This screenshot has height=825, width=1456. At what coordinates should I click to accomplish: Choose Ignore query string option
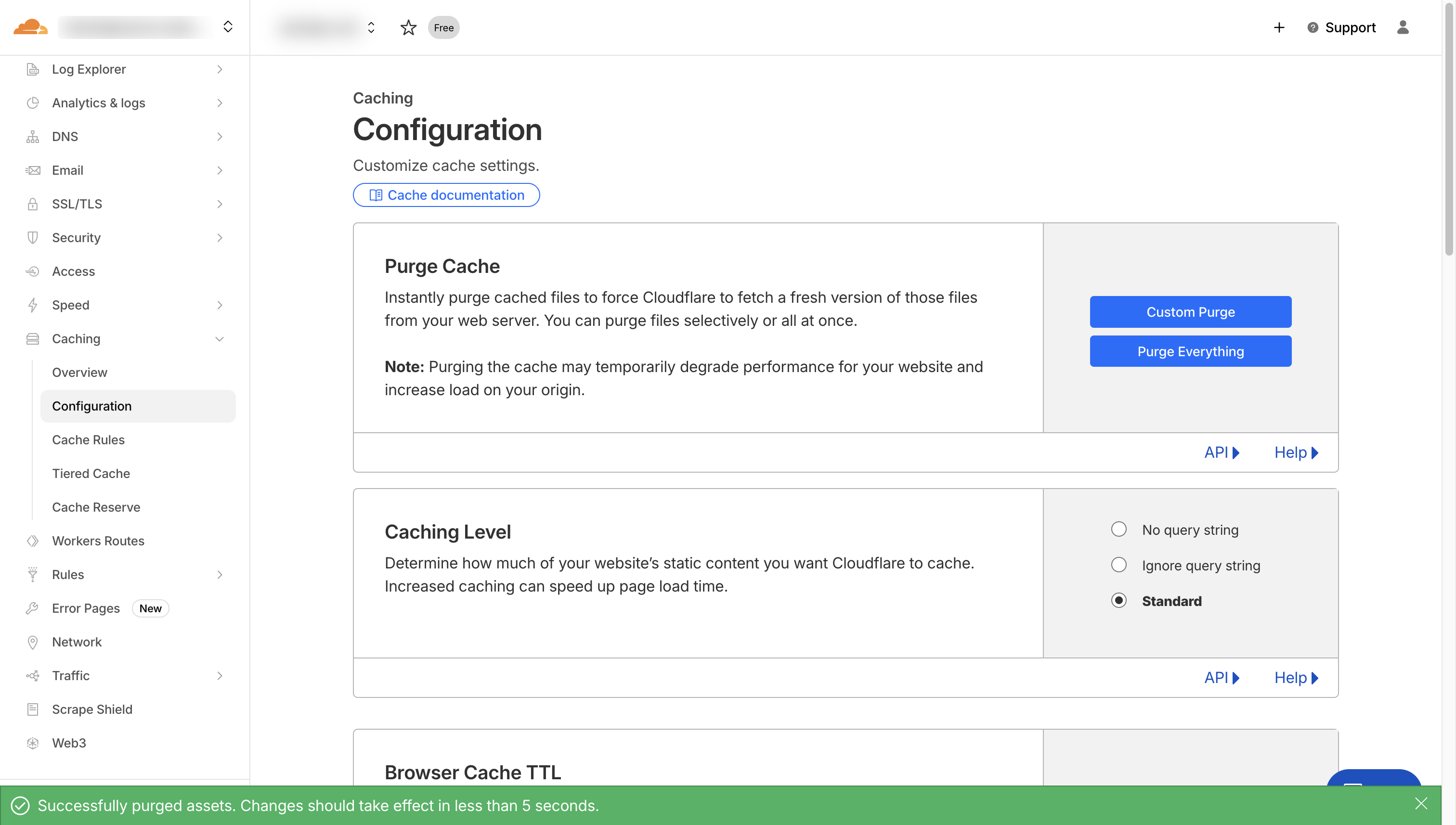pyautogui.click(x=1118, y=564)
